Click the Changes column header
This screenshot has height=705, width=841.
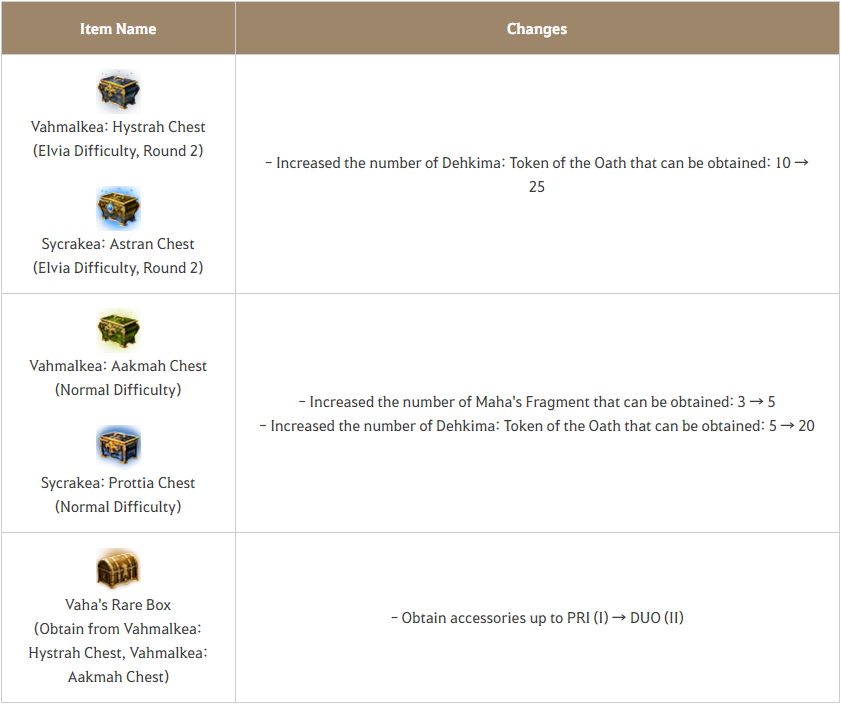point(537,29)
